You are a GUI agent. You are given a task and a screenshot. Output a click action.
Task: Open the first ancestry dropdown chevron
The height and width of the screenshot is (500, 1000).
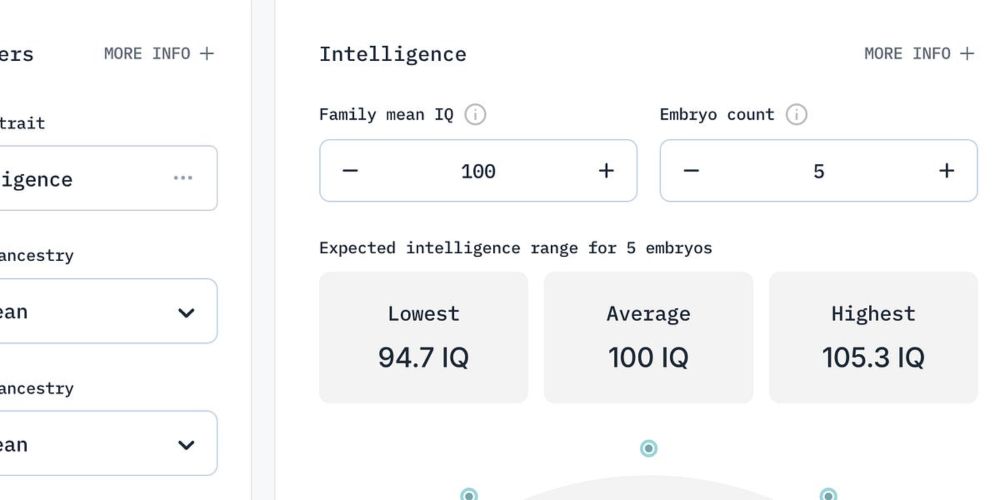(186, 312)
